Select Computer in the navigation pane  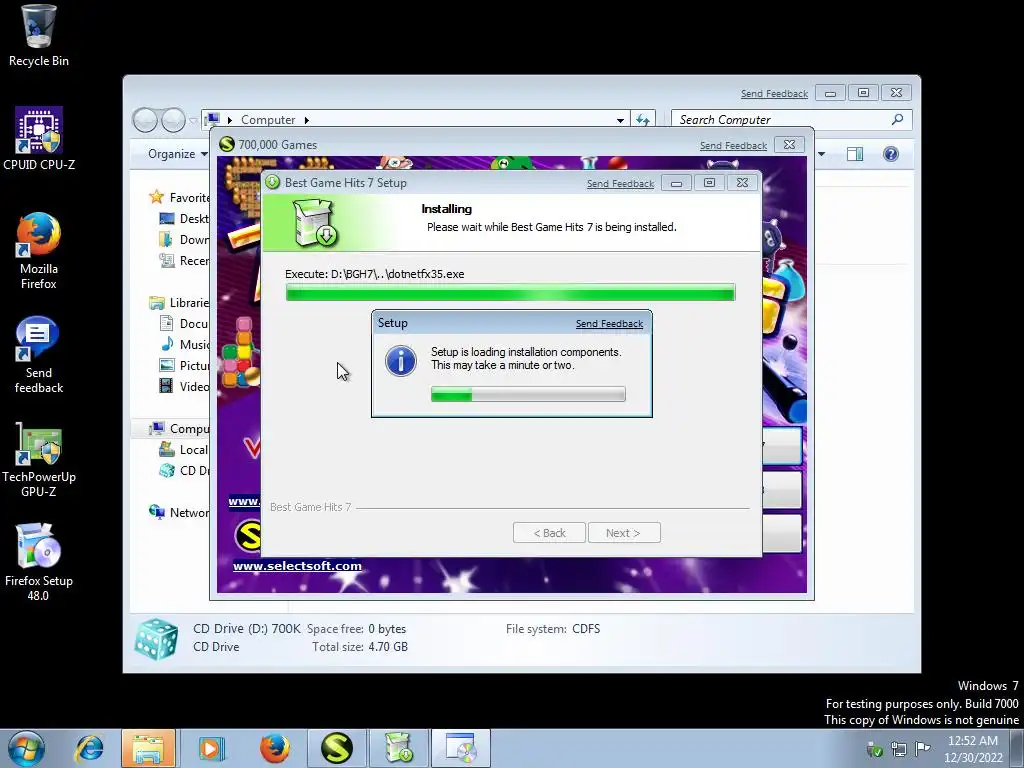tap(180, 428)
